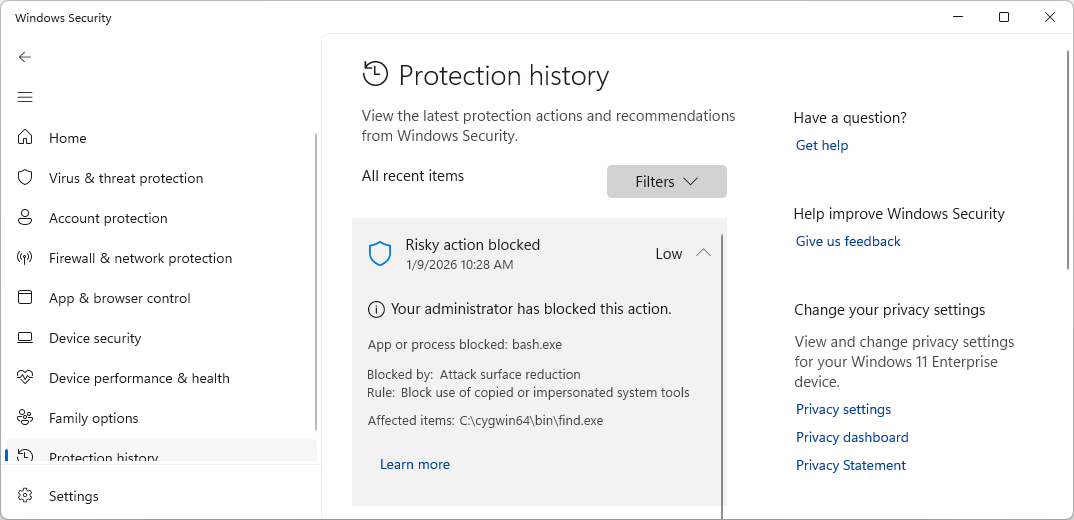
Task: Open the Privacy settings link
Action: pos(843,409)
